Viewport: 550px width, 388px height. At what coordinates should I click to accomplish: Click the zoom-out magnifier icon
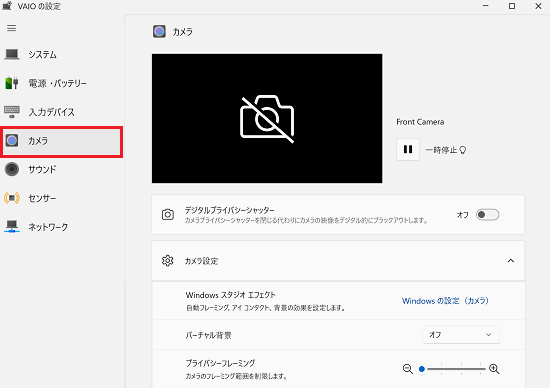tap(408, 369)
